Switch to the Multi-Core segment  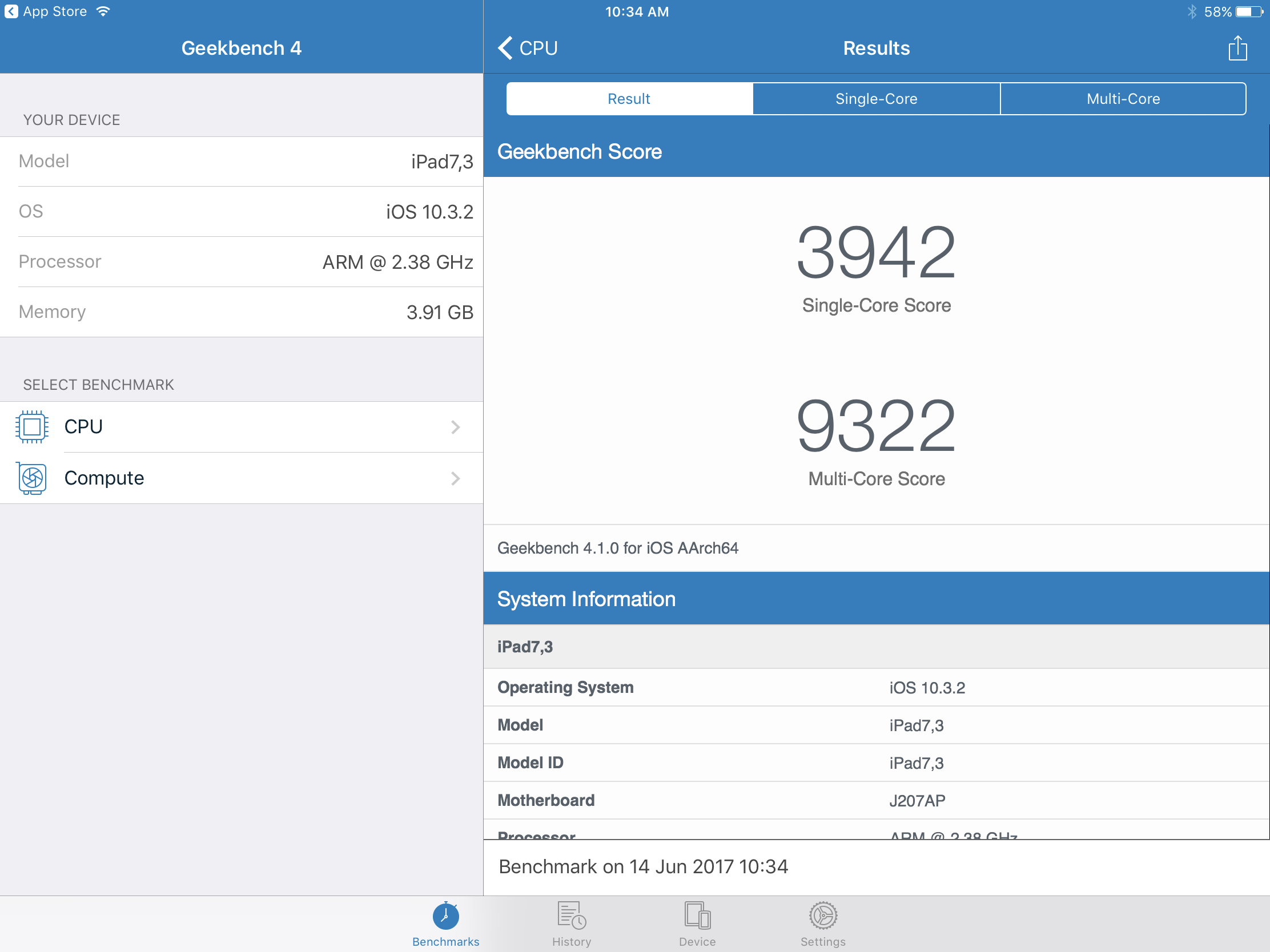(1123, 99)
